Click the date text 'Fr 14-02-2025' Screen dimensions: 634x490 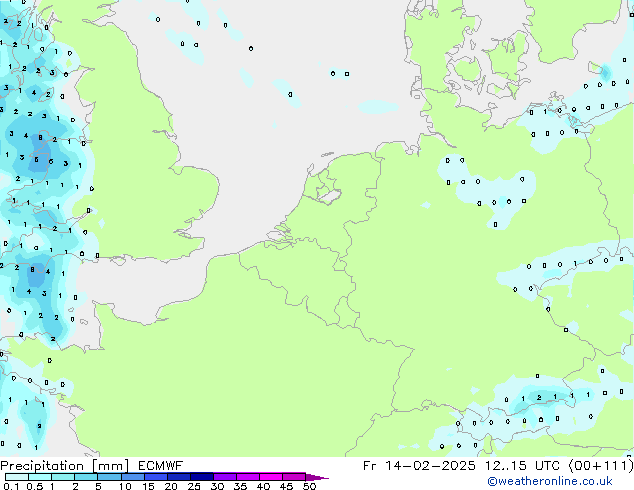[x=419, y=466]
